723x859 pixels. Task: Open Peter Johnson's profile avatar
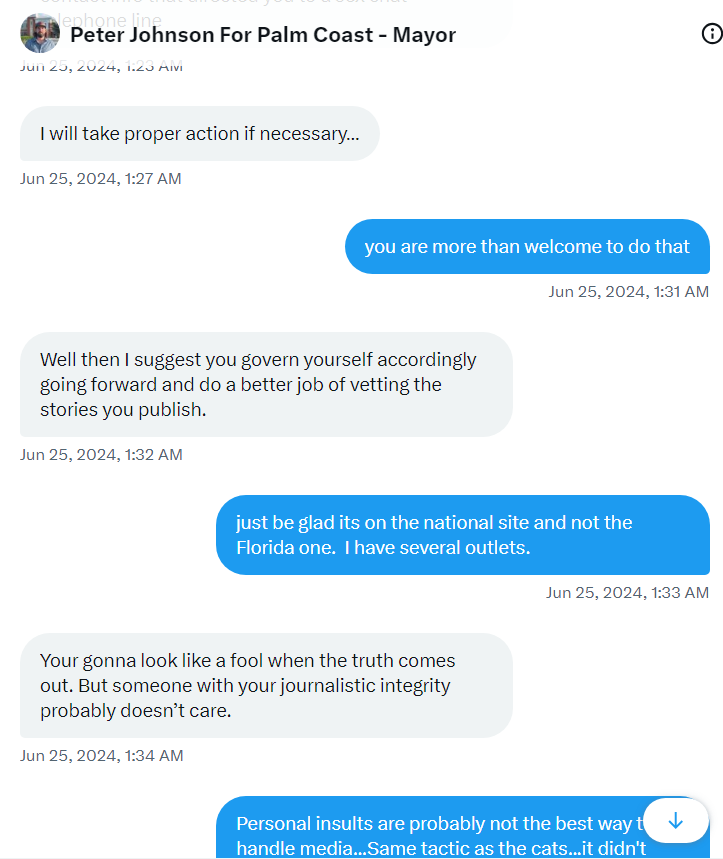(40, 34)
